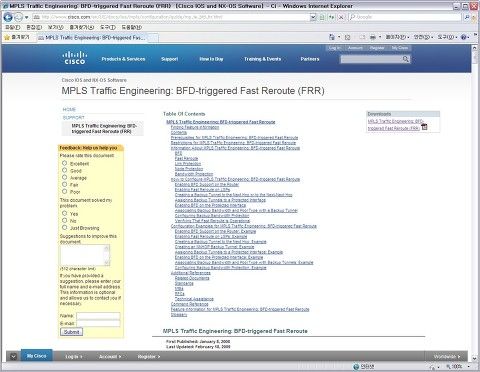Open the File menu (파일)

(12, 27)
